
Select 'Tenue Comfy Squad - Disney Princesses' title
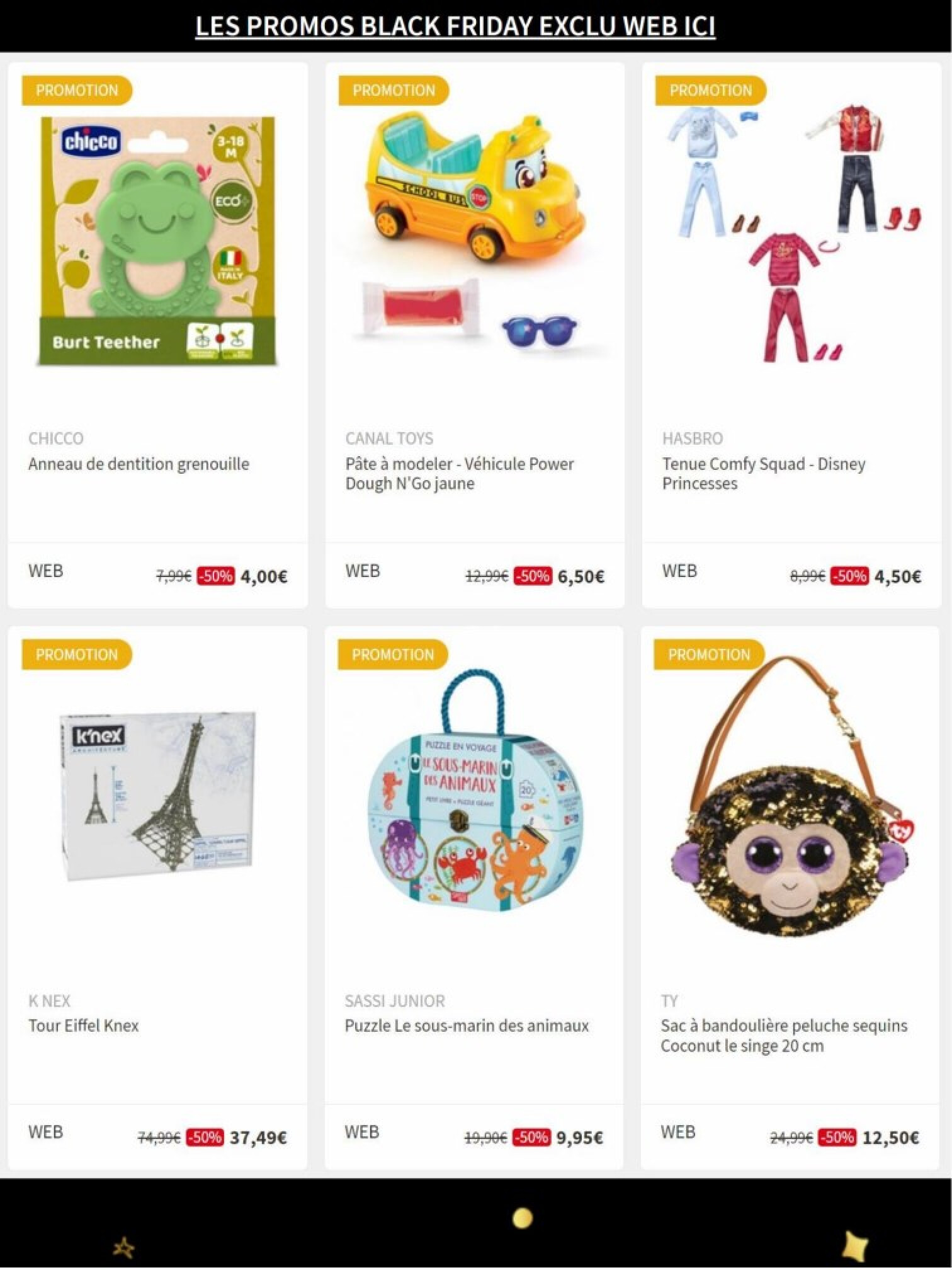pos(764,474)
